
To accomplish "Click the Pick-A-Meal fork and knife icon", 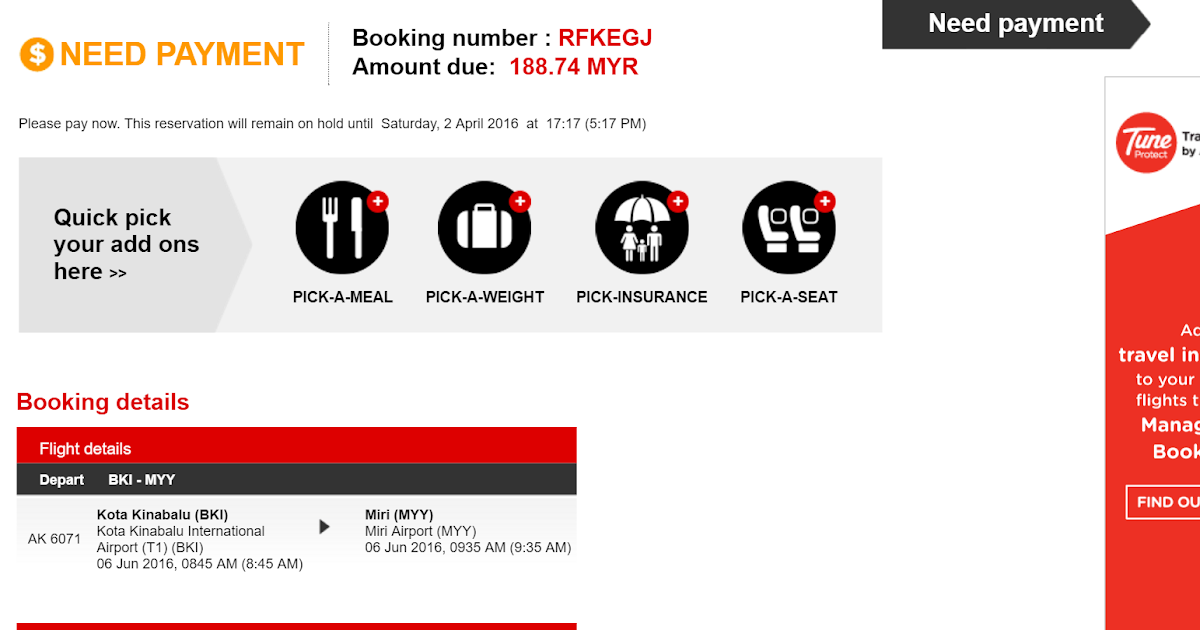I will pyautogui.click(x=342, y=228).
